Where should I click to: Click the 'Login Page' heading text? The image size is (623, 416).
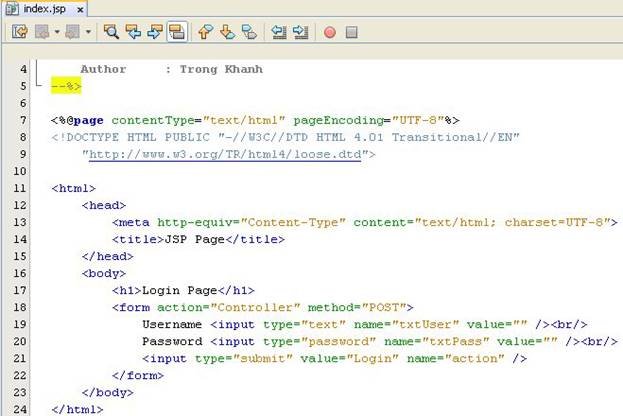click(180, 290)
